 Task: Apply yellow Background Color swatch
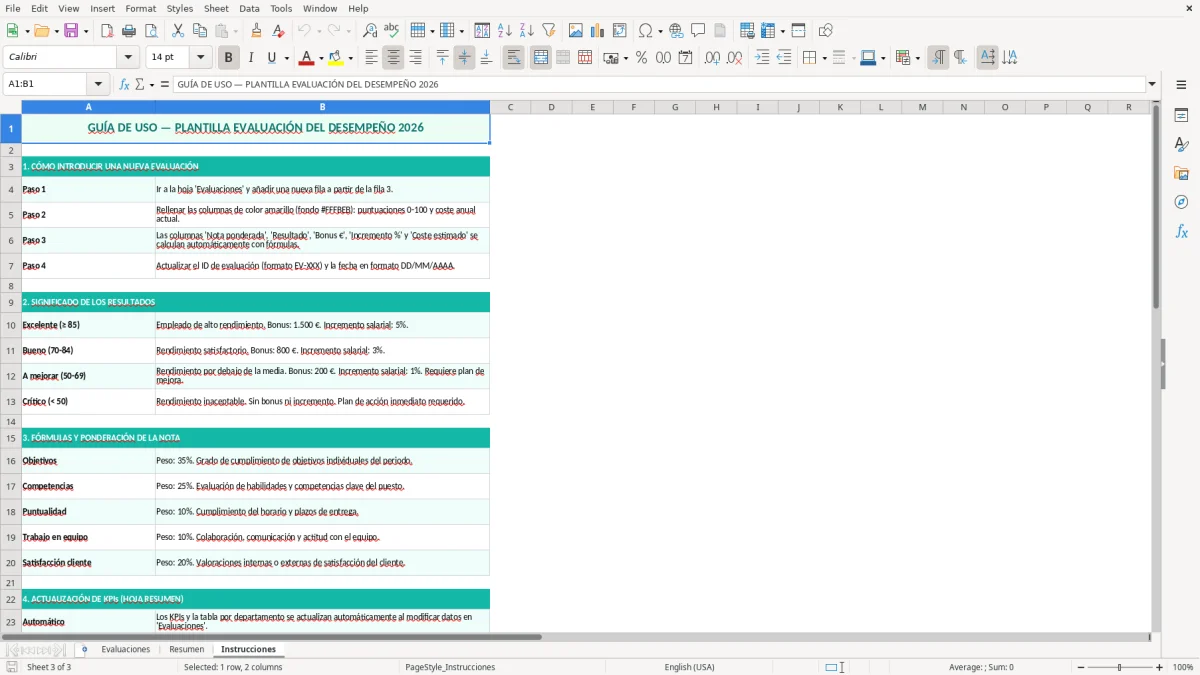tap(335, 58)
